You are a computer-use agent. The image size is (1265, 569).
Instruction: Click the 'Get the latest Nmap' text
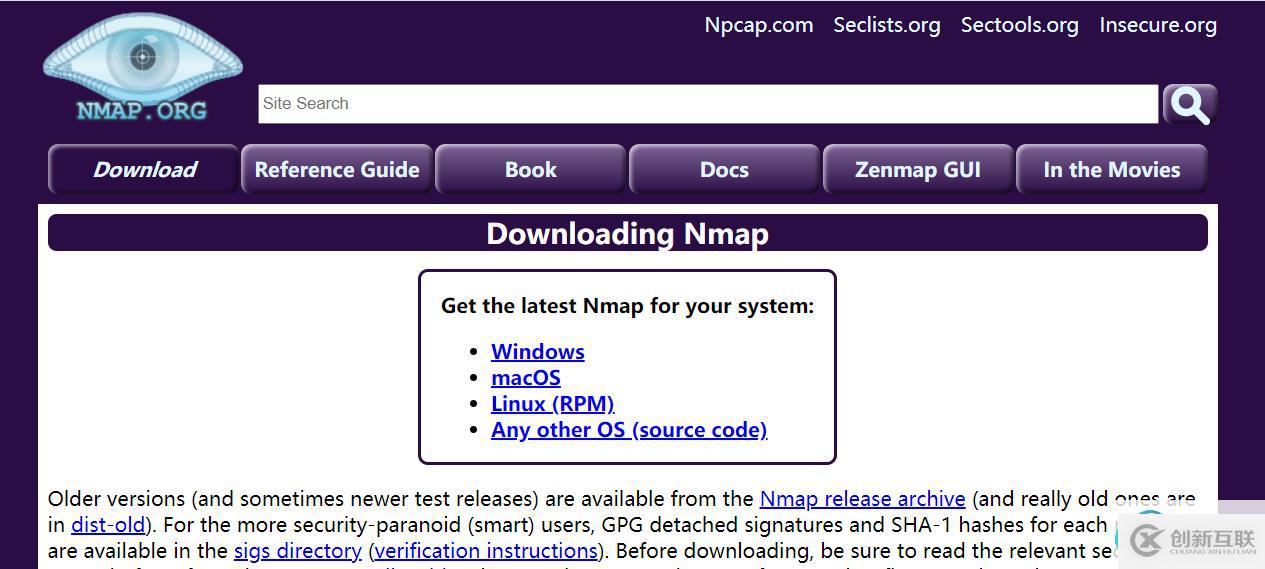628,306
